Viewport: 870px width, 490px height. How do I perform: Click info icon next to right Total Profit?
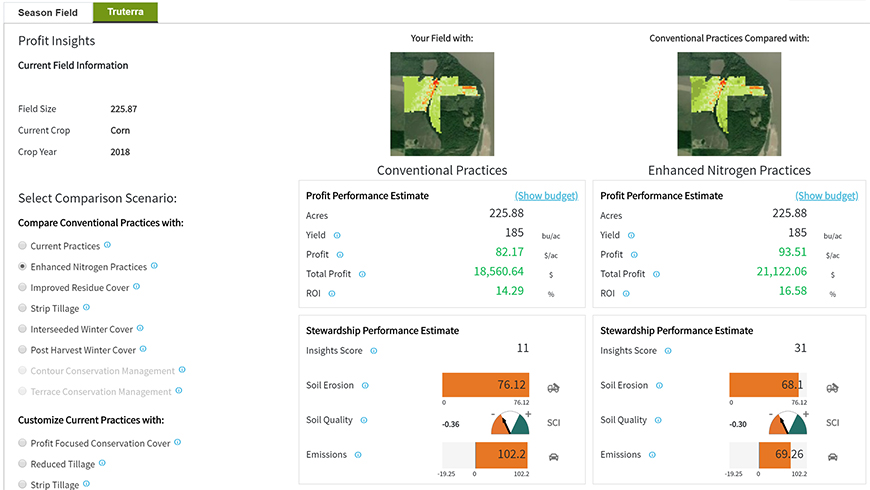656,273
